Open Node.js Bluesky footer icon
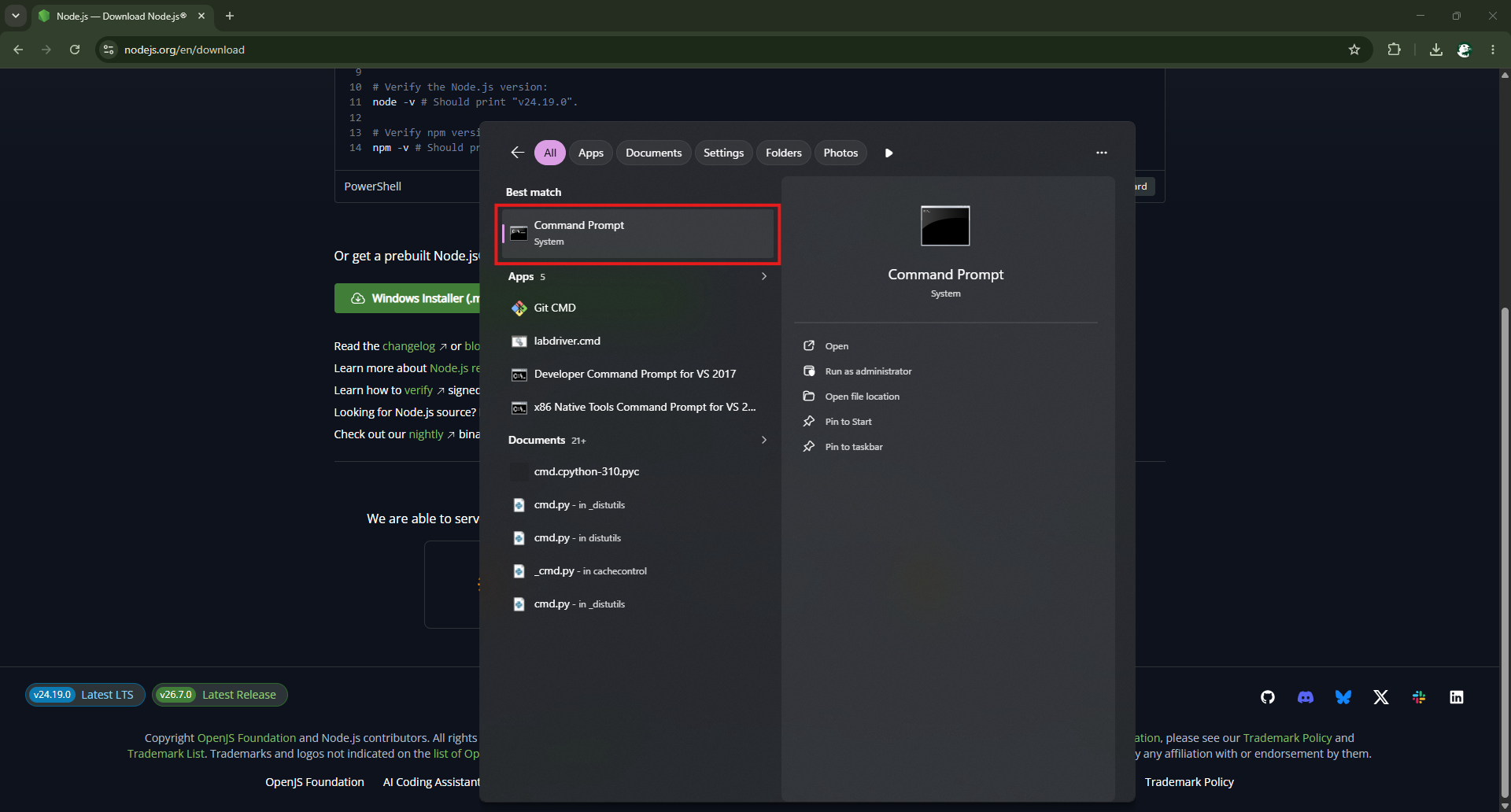Image resolution: width=1511 pixels, height=812 pixels. pyautogui.click(x=1343, y=697)
